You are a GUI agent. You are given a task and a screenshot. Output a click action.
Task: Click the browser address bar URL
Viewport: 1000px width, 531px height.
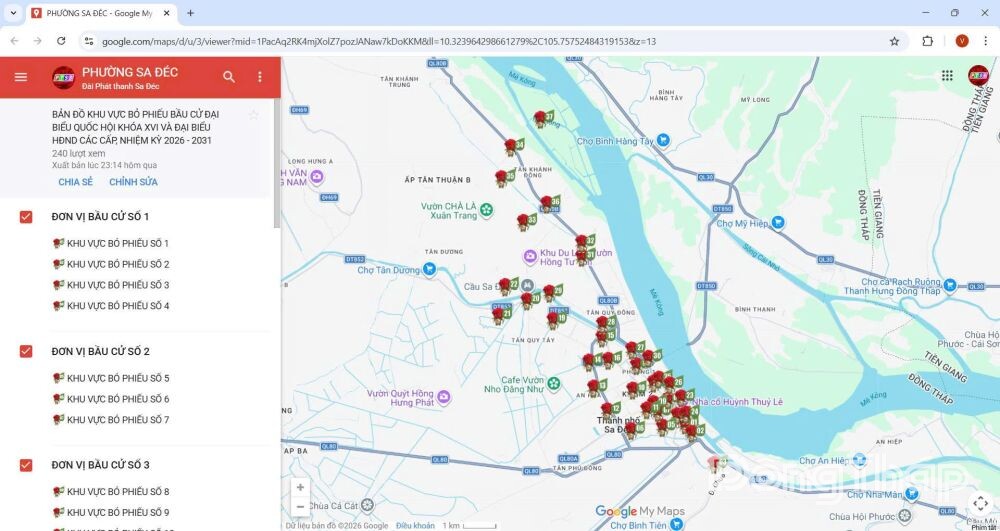(x=380, y=41)
